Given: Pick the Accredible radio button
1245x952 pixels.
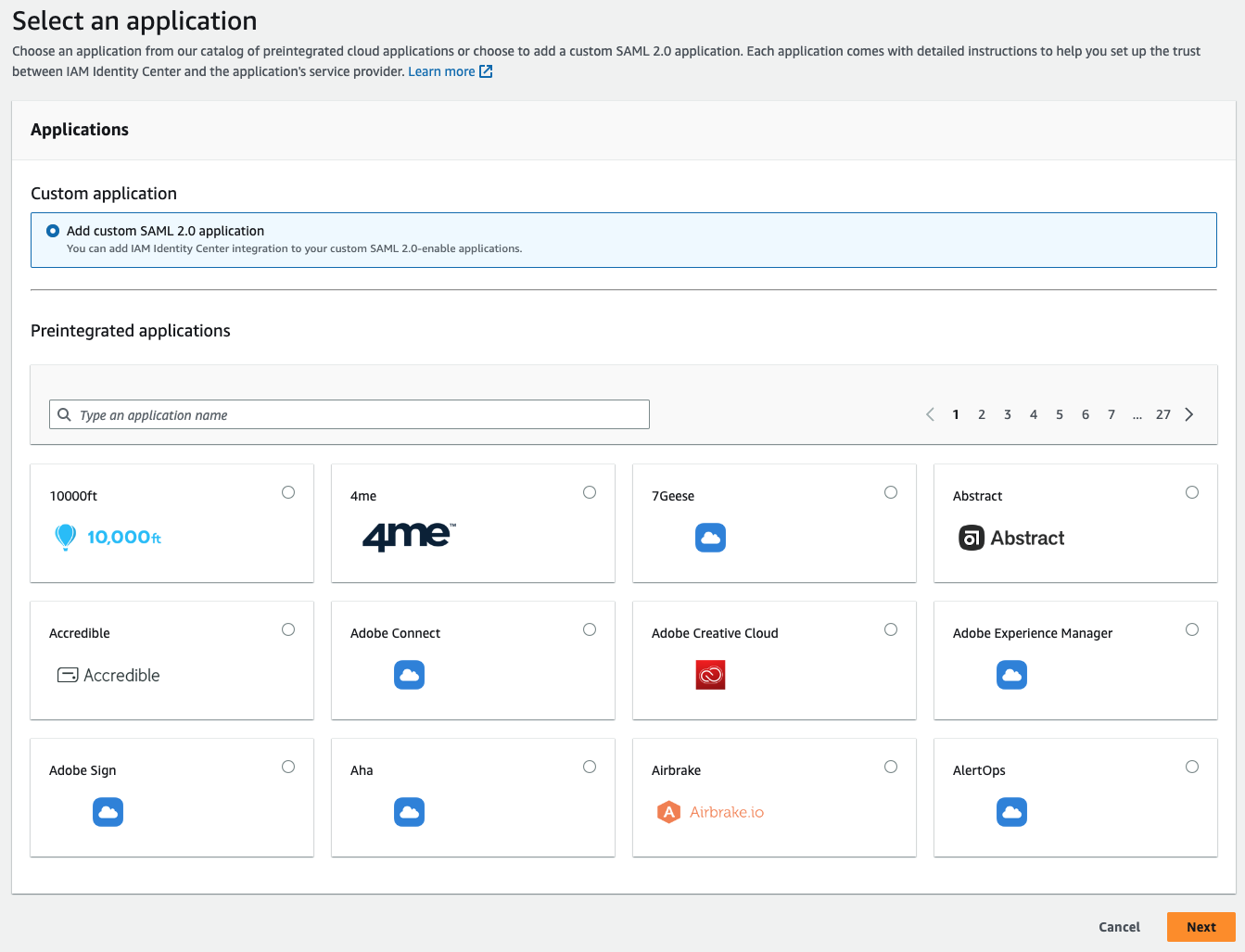Looking at the screenshot, I should tap(288, 629).
